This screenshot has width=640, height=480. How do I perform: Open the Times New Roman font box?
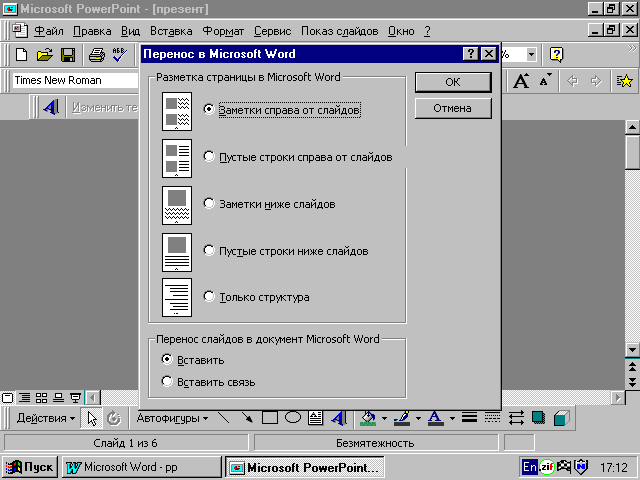click(76, 80)
